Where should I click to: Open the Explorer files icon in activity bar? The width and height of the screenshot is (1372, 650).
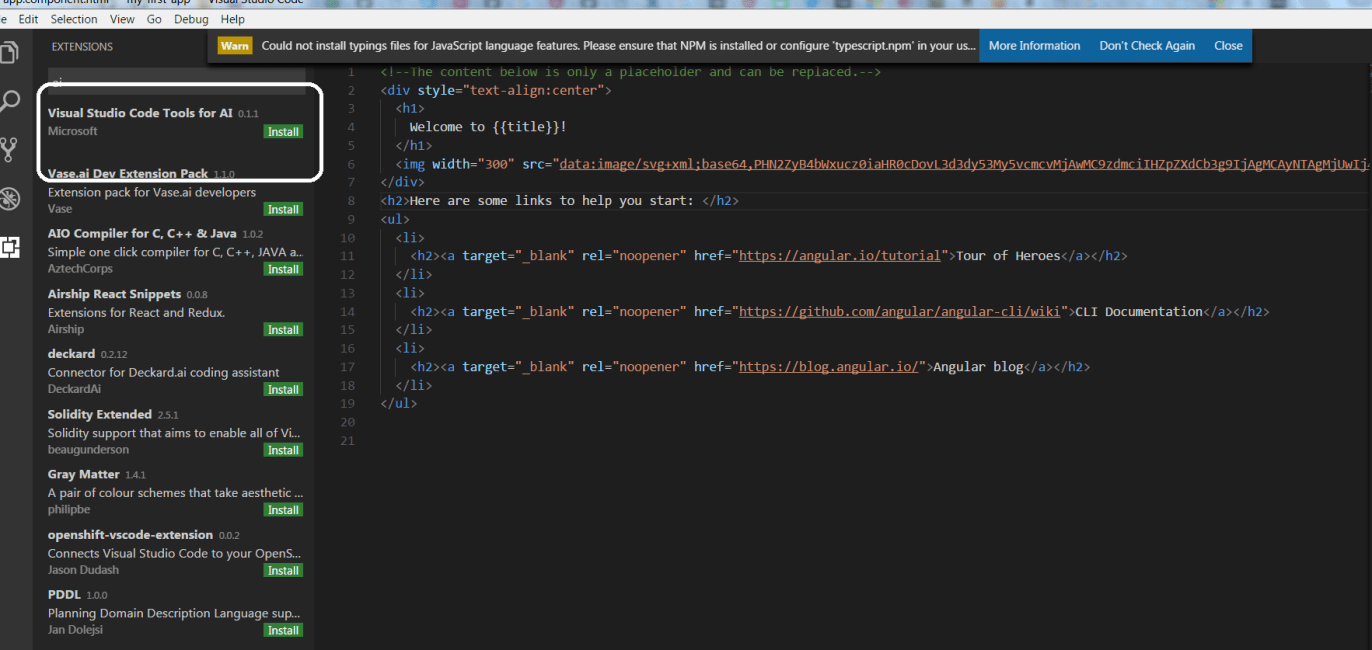[9, 51]
